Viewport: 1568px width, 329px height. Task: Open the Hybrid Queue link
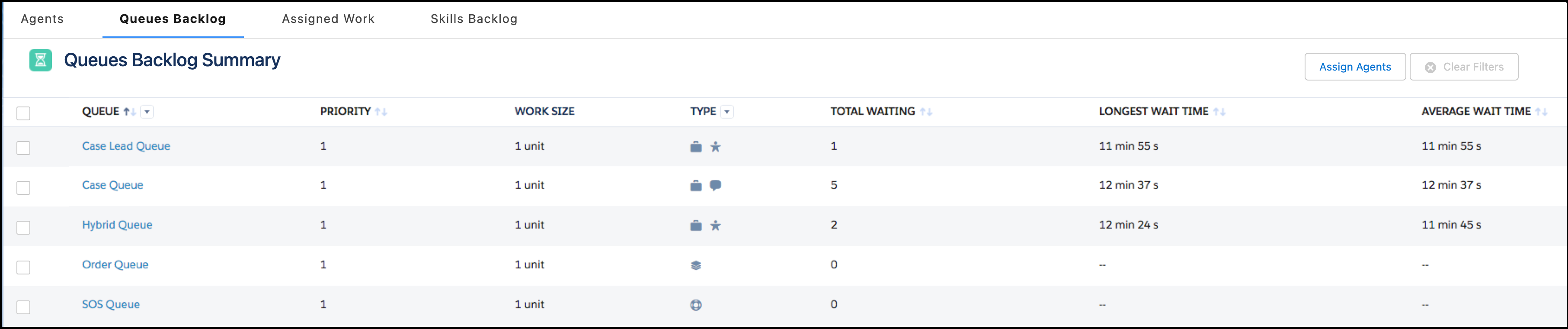click(x=117, y=225)
